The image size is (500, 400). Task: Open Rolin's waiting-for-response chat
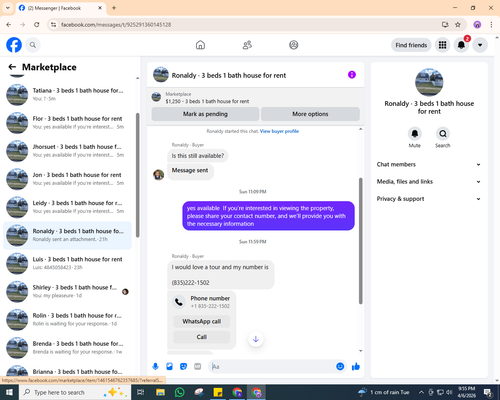click(67, 319)
